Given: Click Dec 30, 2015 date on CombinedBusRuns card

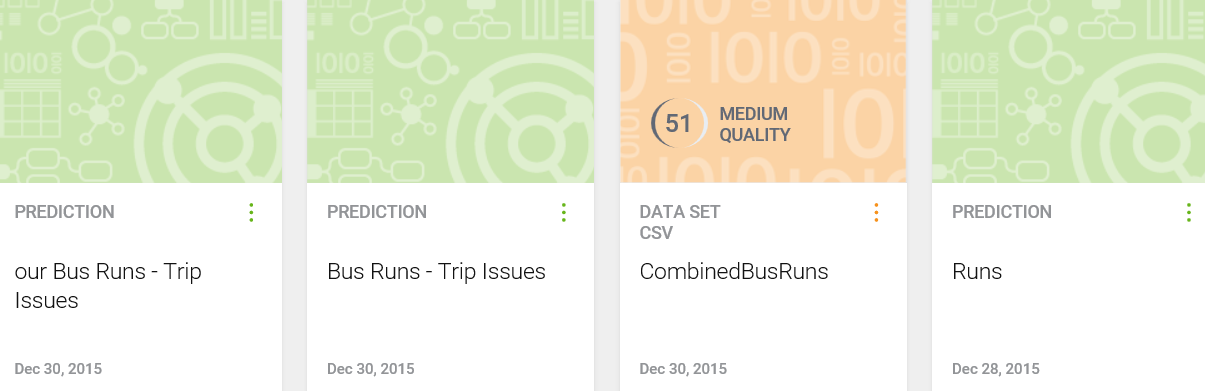Looking at the screenshot, I should click(683, 369).
